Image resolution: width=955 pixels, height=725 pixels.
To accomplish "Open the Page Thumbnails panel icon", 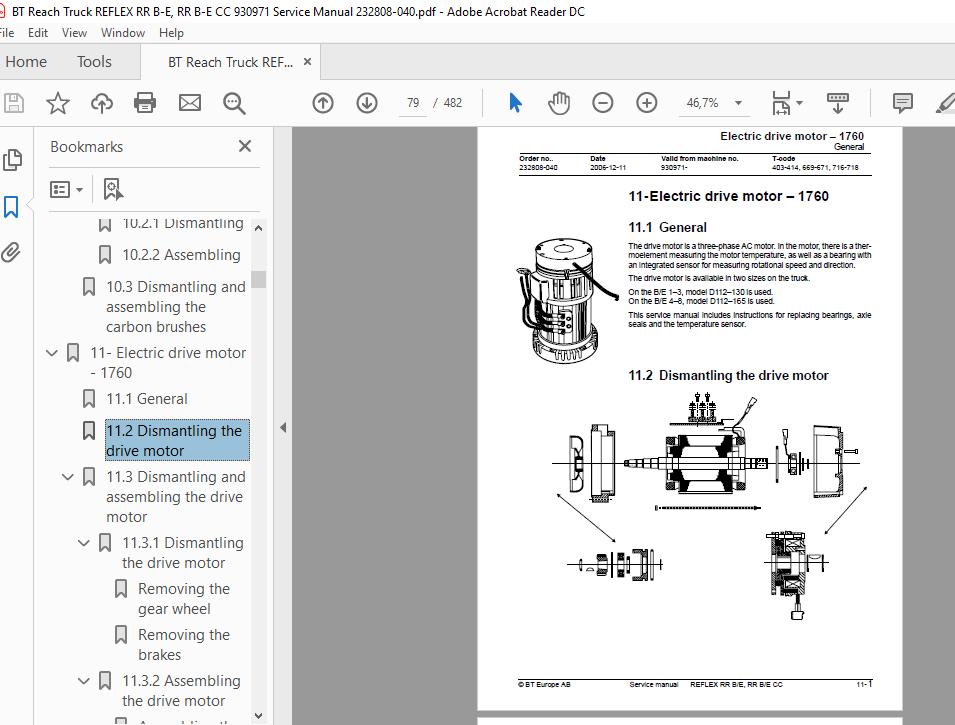I will pyautogui.click(x=12, y=160).
